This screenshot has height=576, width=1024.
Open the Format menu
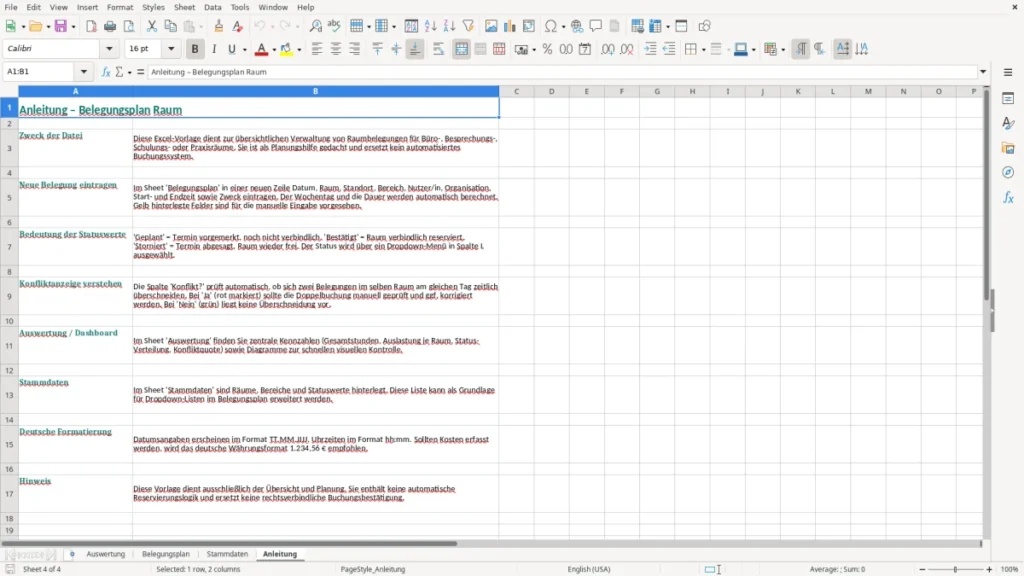click(x=120, y=7)
